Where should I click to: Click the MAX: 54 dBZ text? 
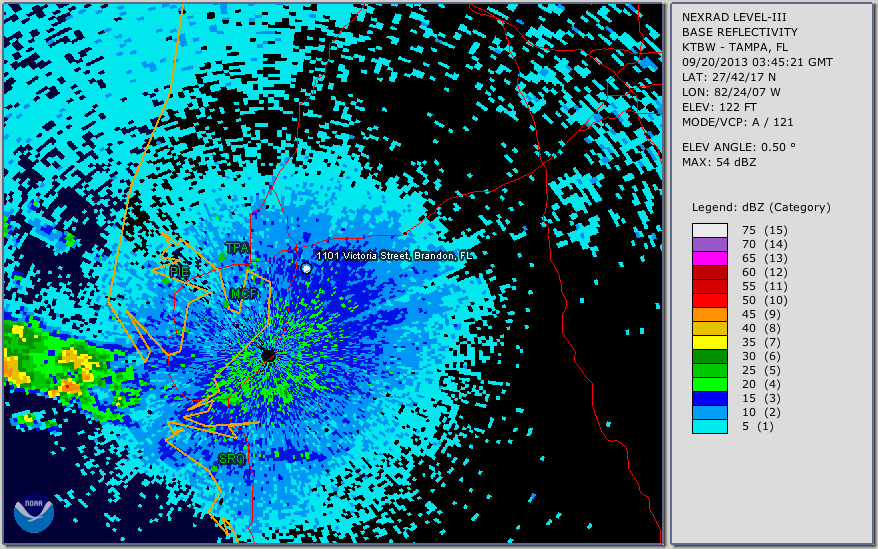(x=718, y=162)
